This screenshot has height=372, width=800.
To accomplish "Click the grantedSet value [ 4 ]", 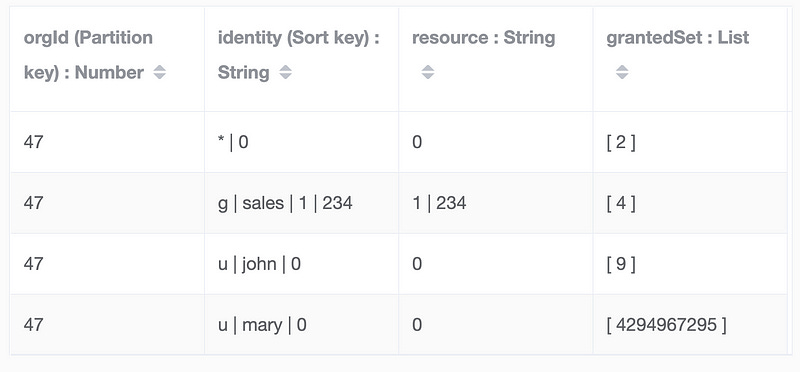I will 621,203.
